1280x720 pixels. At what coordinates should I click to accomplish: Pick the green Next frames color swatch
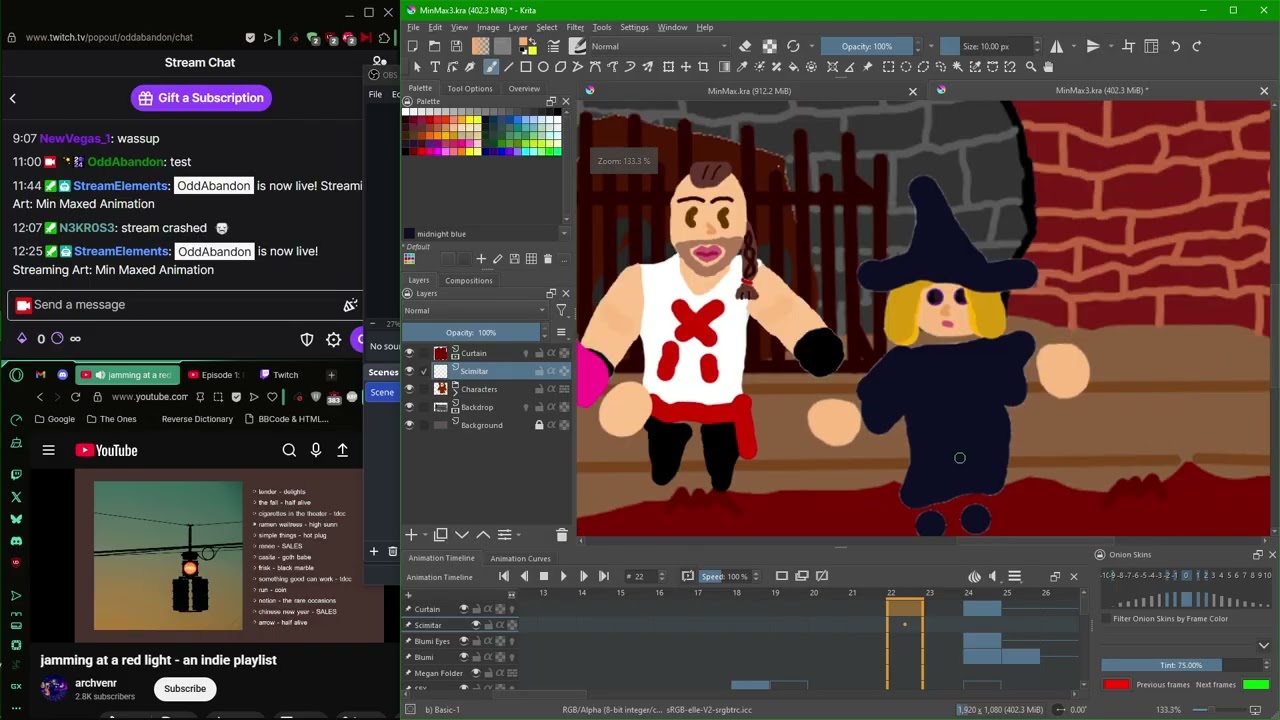pyautogui.click(x=1256, y=685)
